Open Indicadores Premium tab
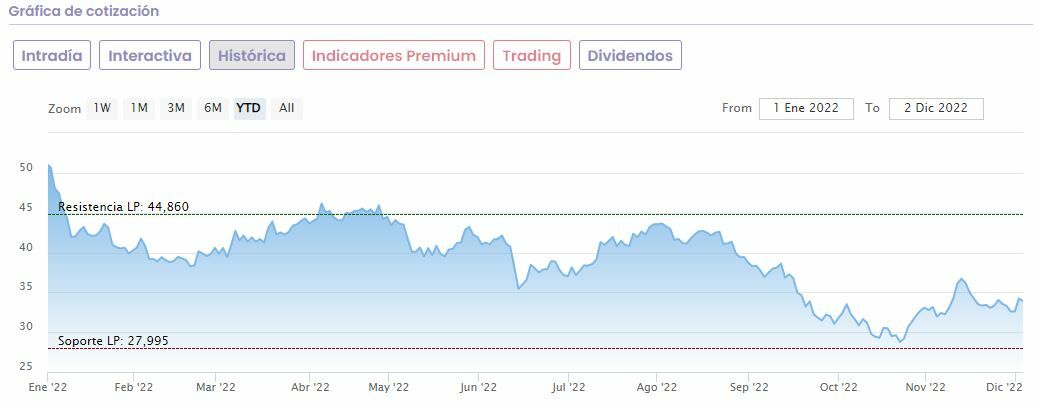This screenshot has width=1039, height=407. click(393, 55)
